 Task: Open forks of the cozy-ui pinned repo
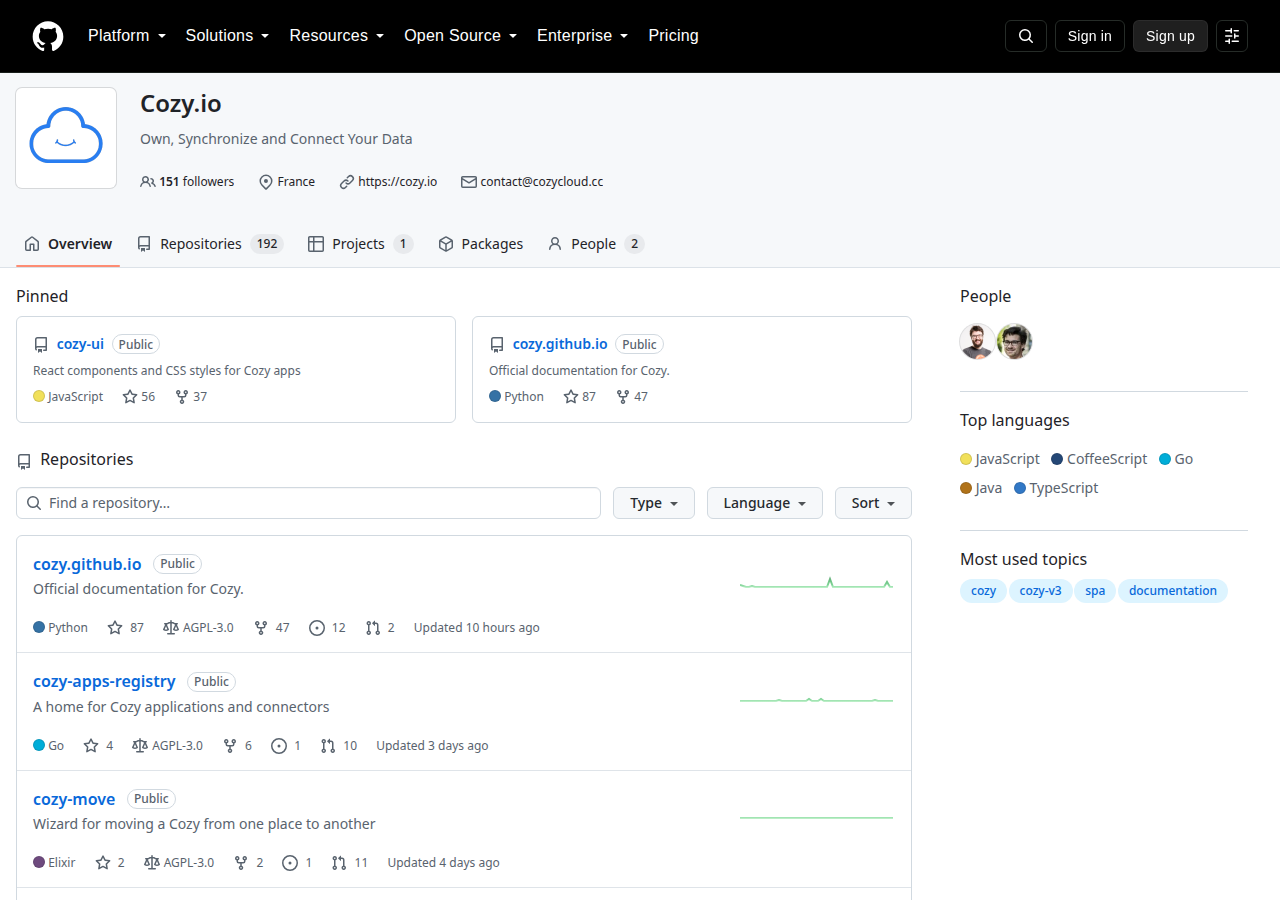[x=191, y=397]
